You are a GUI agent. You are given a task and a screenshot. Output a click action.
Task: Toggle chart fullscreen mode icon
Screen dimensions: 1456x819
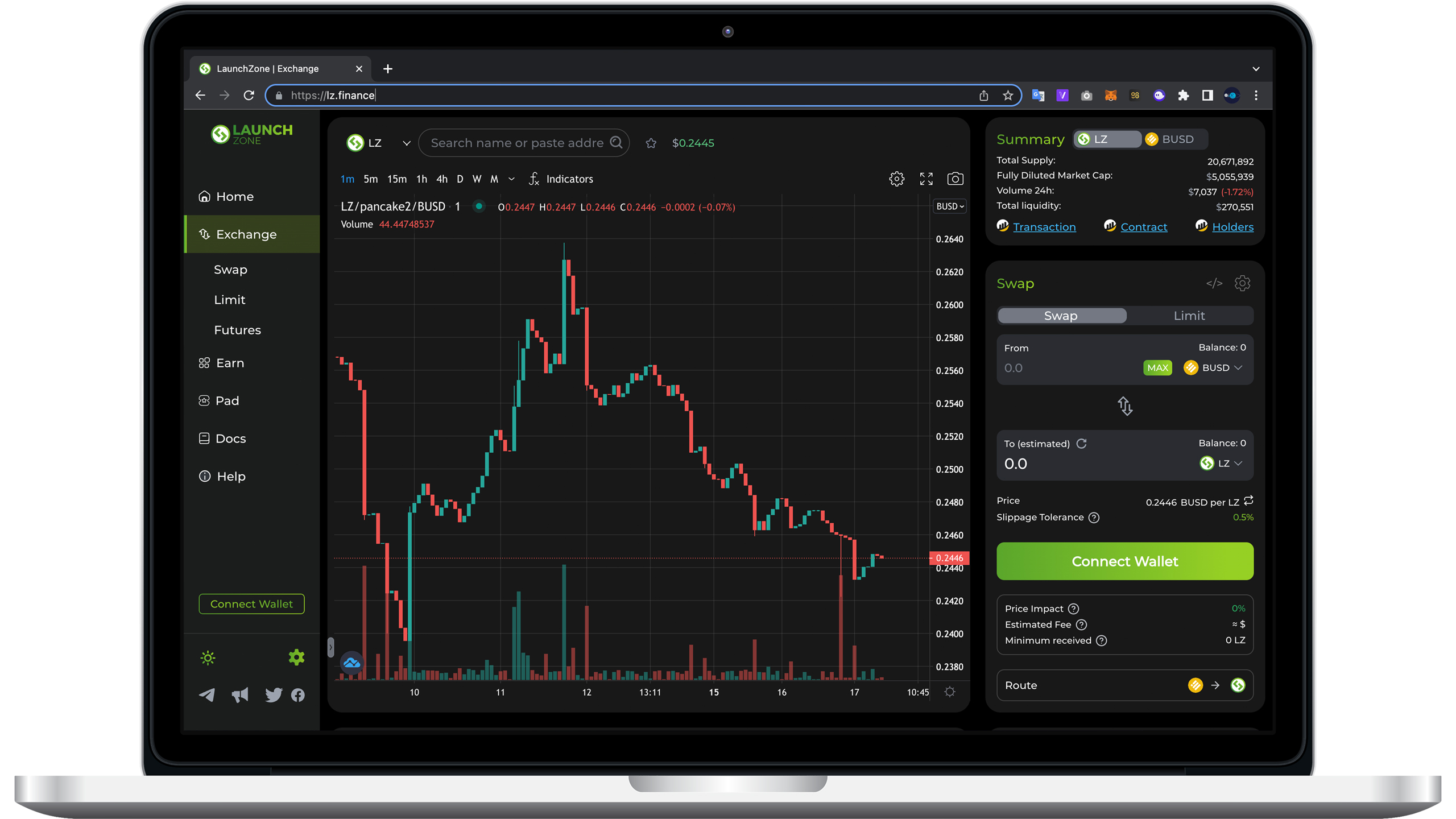click(x=926, y=179)
